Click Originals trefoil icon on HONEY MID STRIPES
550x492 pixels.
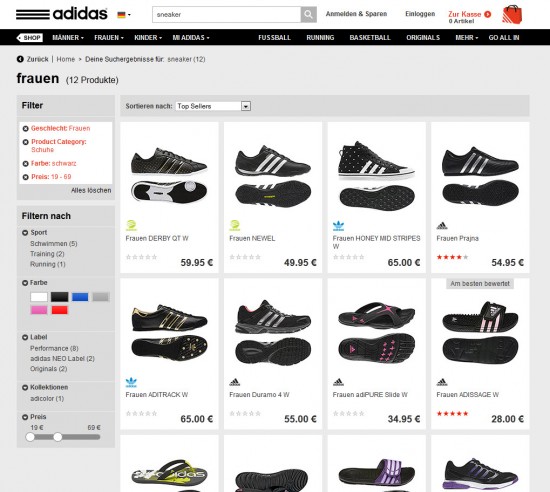tap(338, 226)
